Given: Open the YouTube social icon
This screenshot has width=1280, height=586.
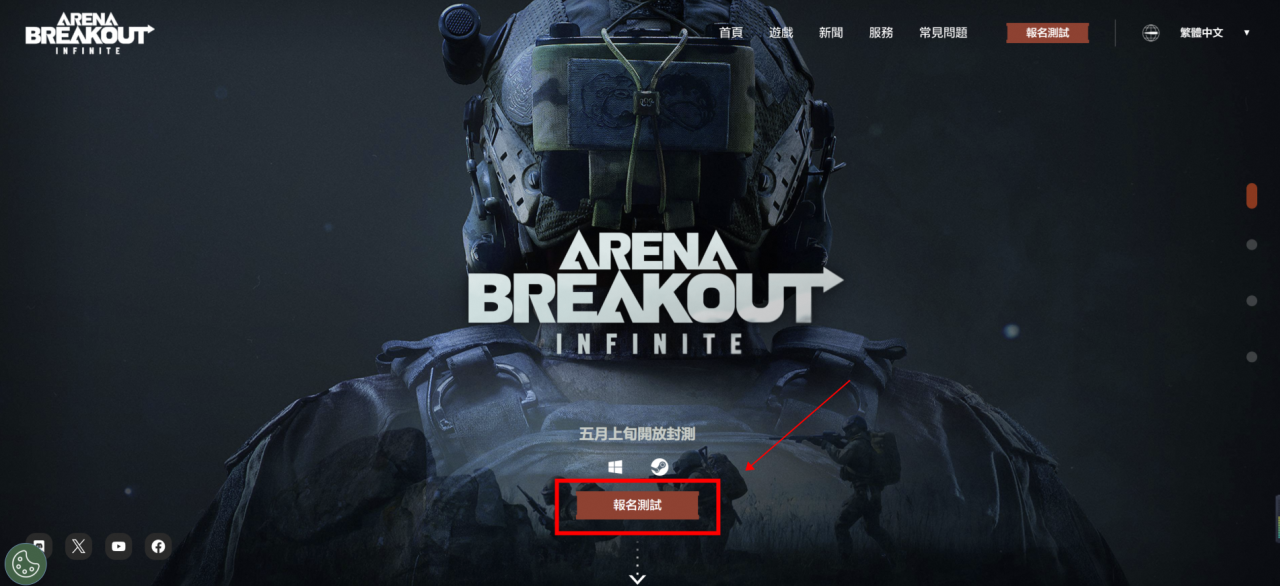Looking at the screenshot, I should 119,546.
